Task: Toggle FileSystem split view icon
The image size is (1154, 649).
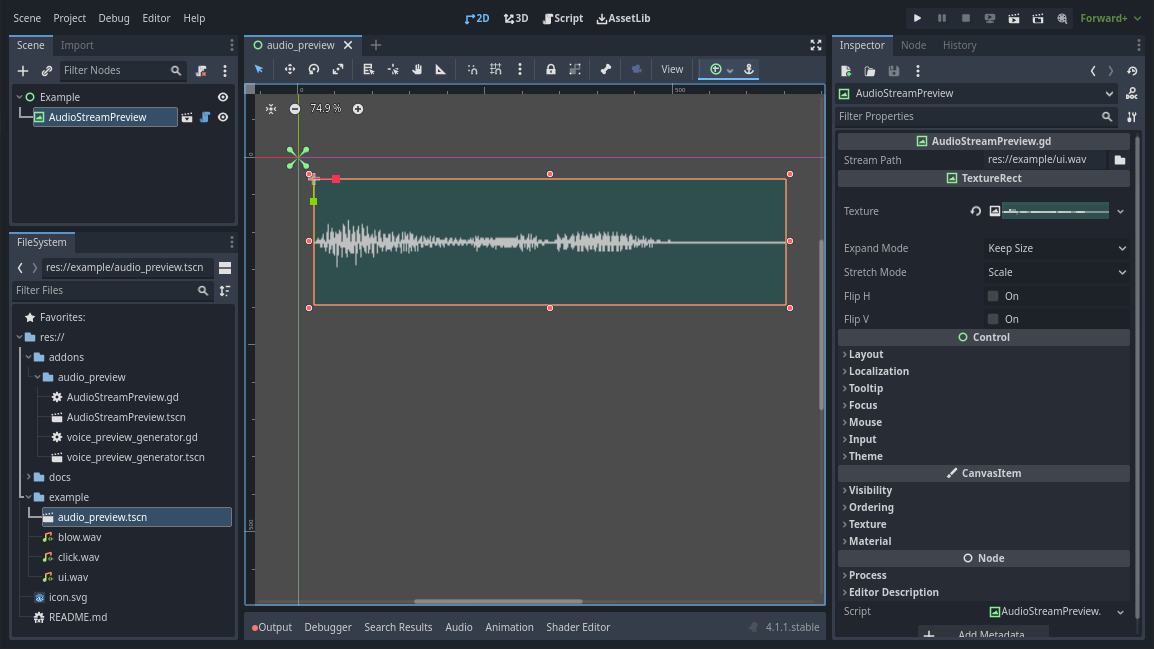Action: coord(225,267)
